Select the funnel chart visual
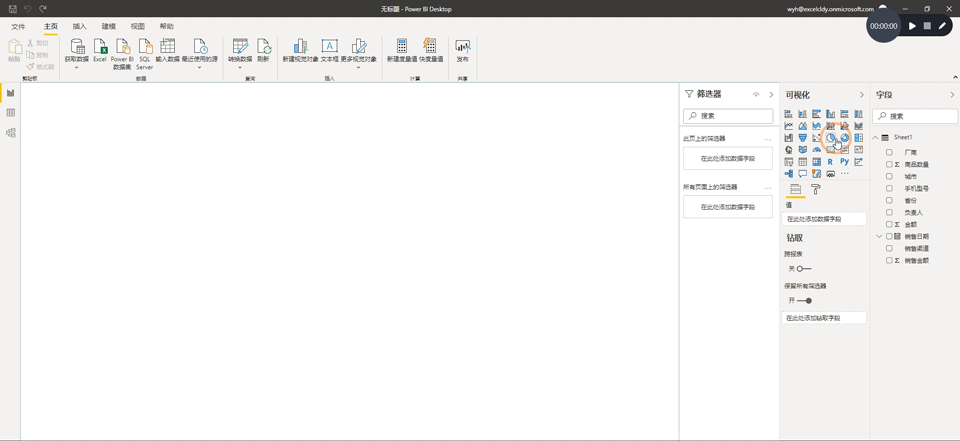This screenshot has height=441, width=960. click(x=803, y=137)
